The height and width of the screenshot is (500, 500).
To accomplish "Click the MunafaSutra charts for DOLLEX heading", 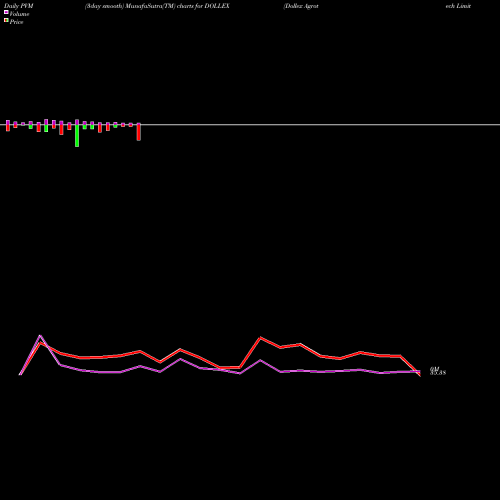I will coord(157,6).
